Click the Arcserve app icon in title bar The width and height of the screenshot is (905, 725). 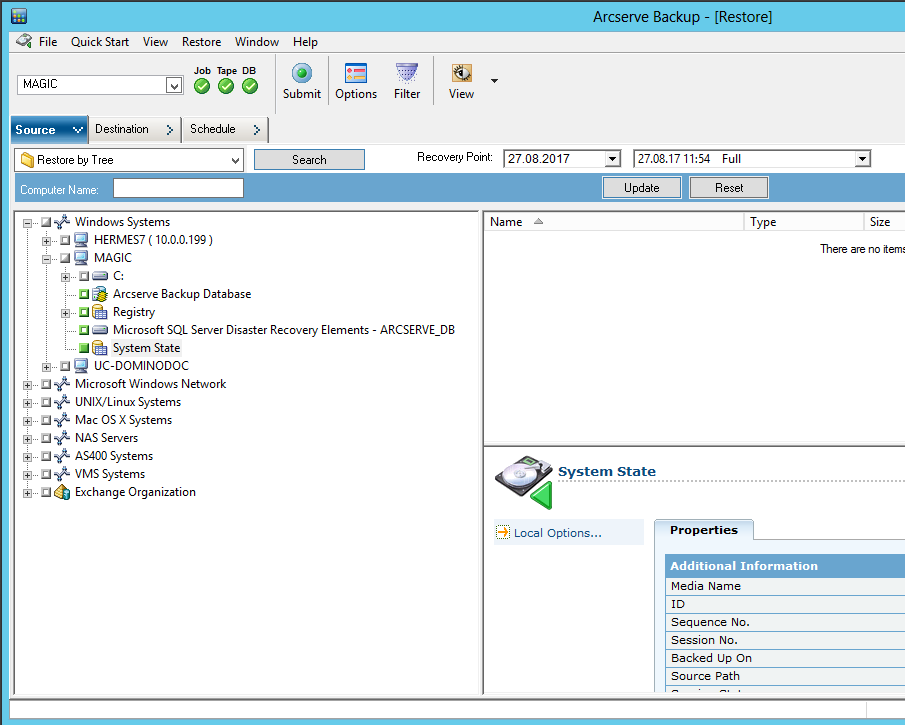[19, 16]
